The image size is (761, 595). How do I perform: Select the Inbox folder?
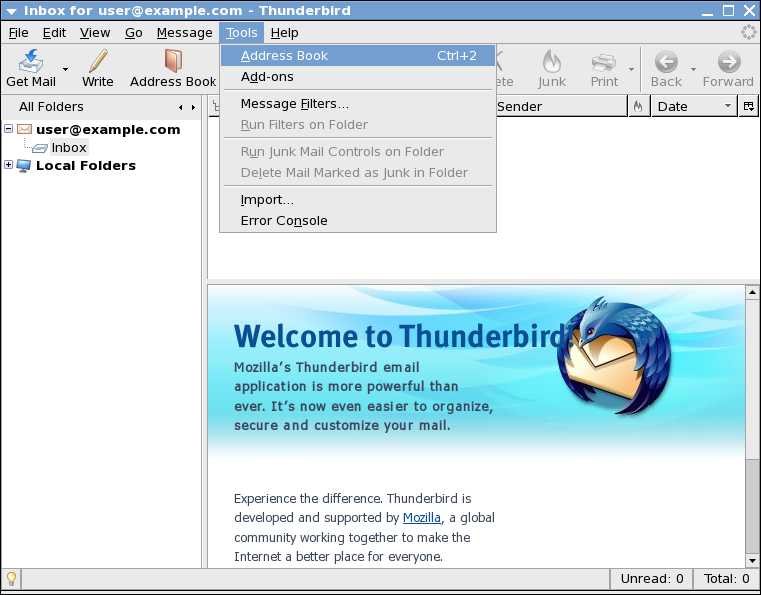point(69,148)
